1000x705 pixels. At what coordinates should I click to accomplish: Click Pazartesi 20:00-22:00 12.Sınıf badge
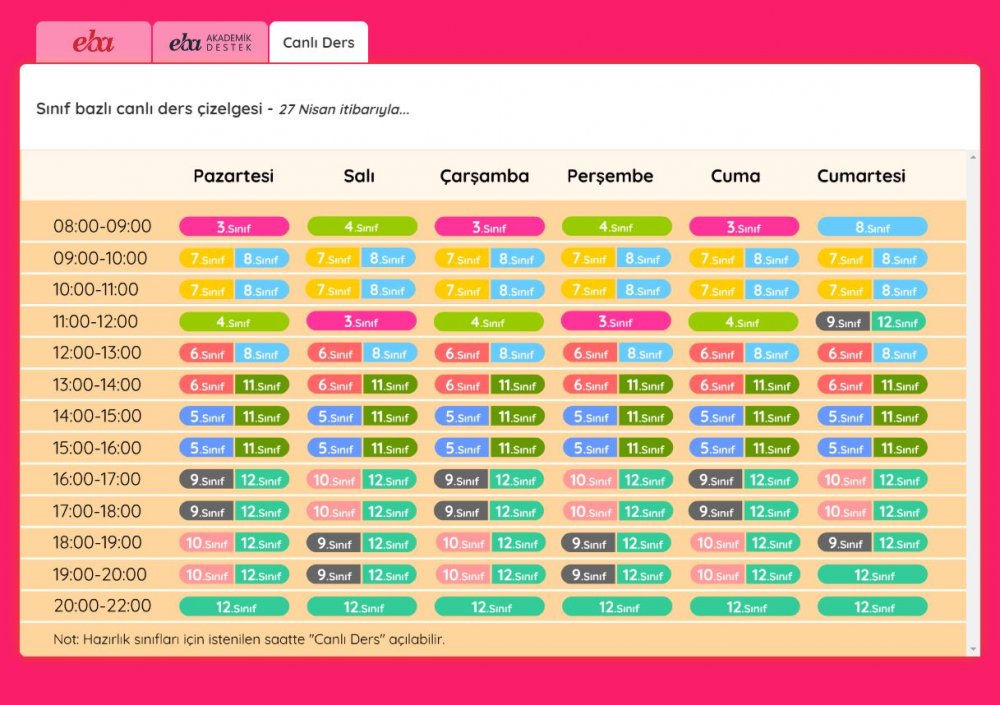coord(234,607)
